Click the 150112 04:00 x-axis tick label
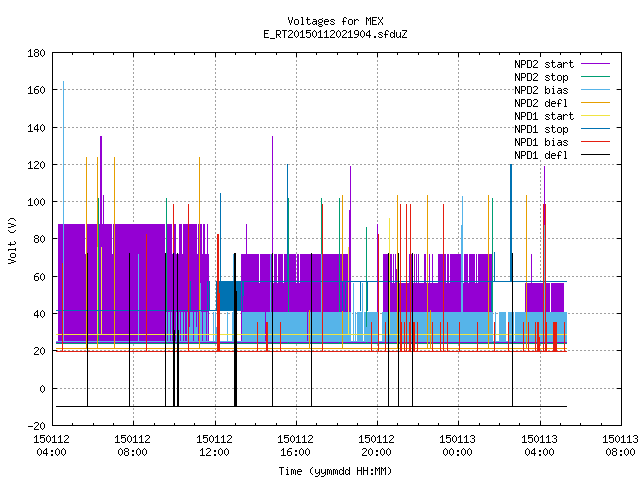 click(51, 446)
